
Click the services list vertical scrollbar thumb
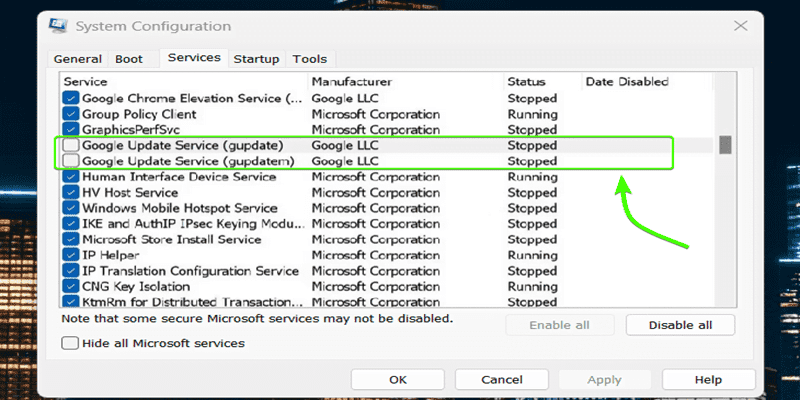725,144
